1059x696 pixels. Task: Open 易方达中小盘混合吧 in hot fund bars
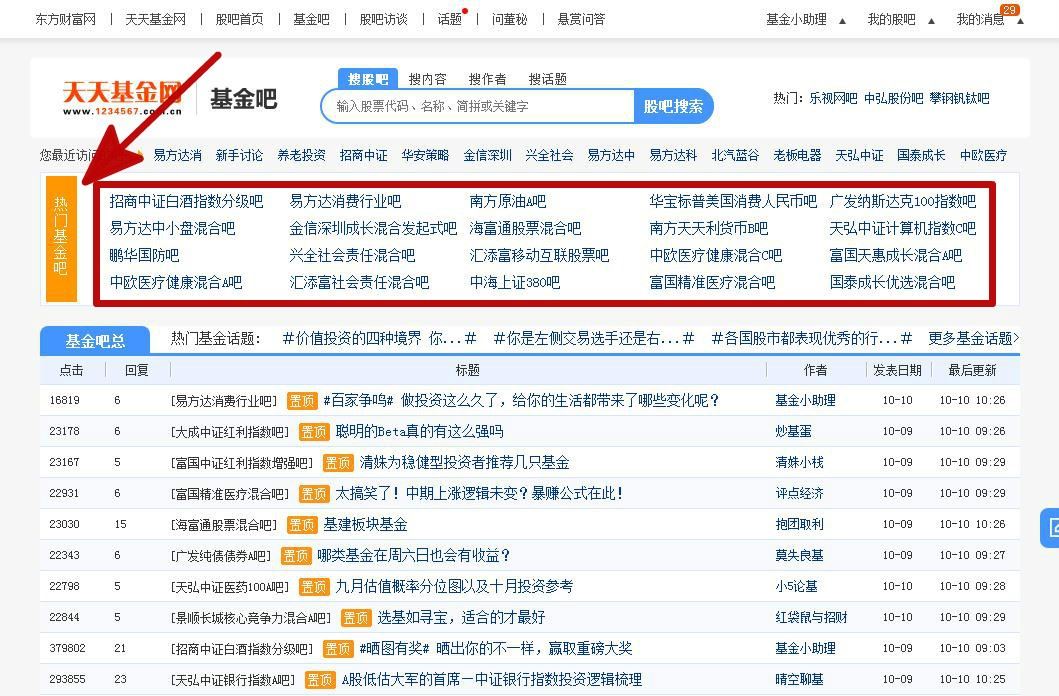pos(172,228)
